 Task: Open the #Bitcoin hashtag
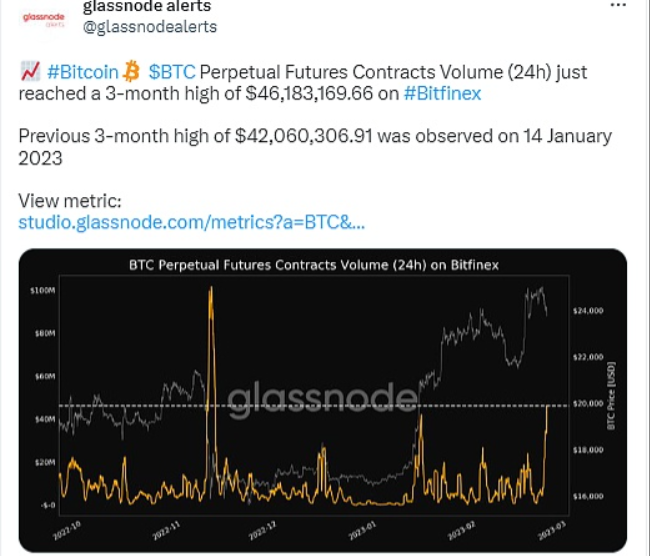point(82,72)
